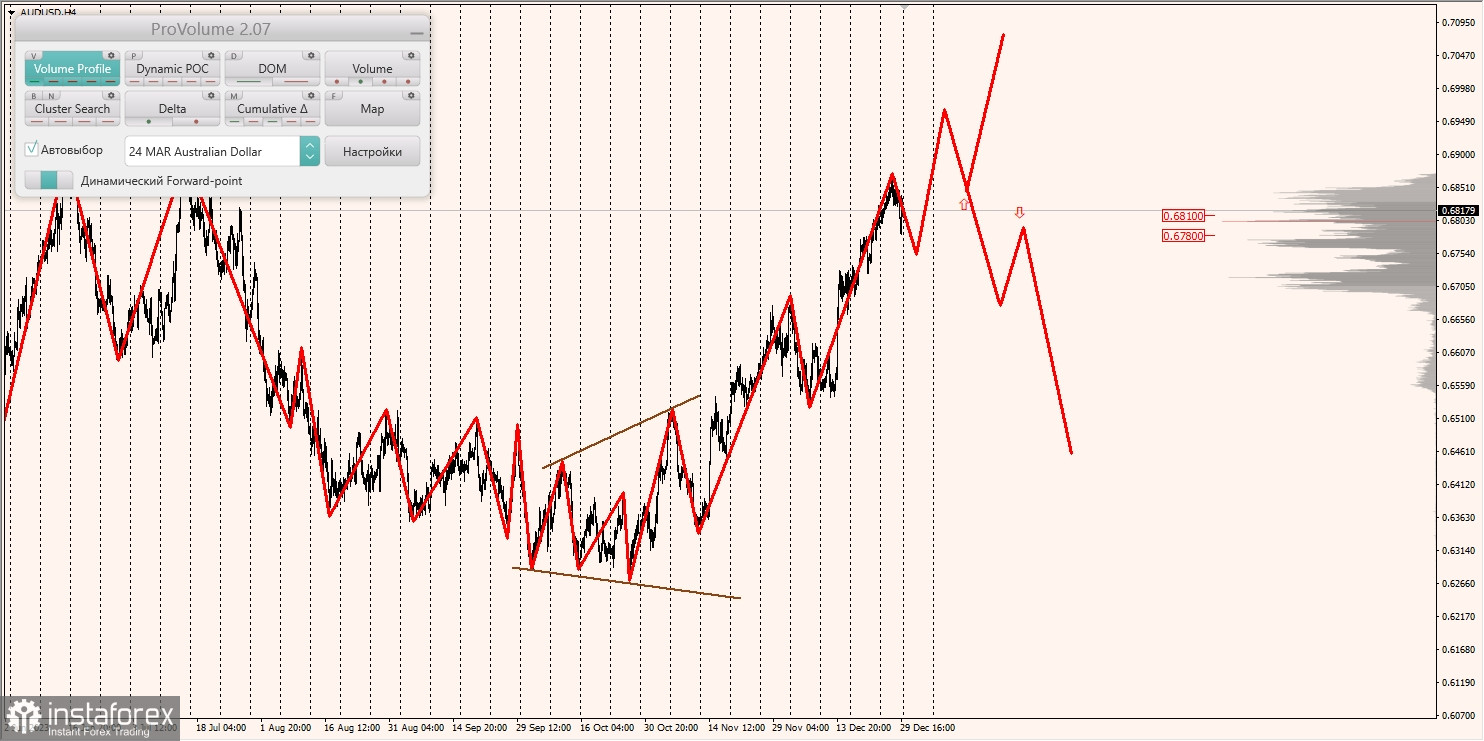Click the 0.60700 value on price axis
The width and height of the screenshot is (1484, 741).
click(x=1457, y=716)
